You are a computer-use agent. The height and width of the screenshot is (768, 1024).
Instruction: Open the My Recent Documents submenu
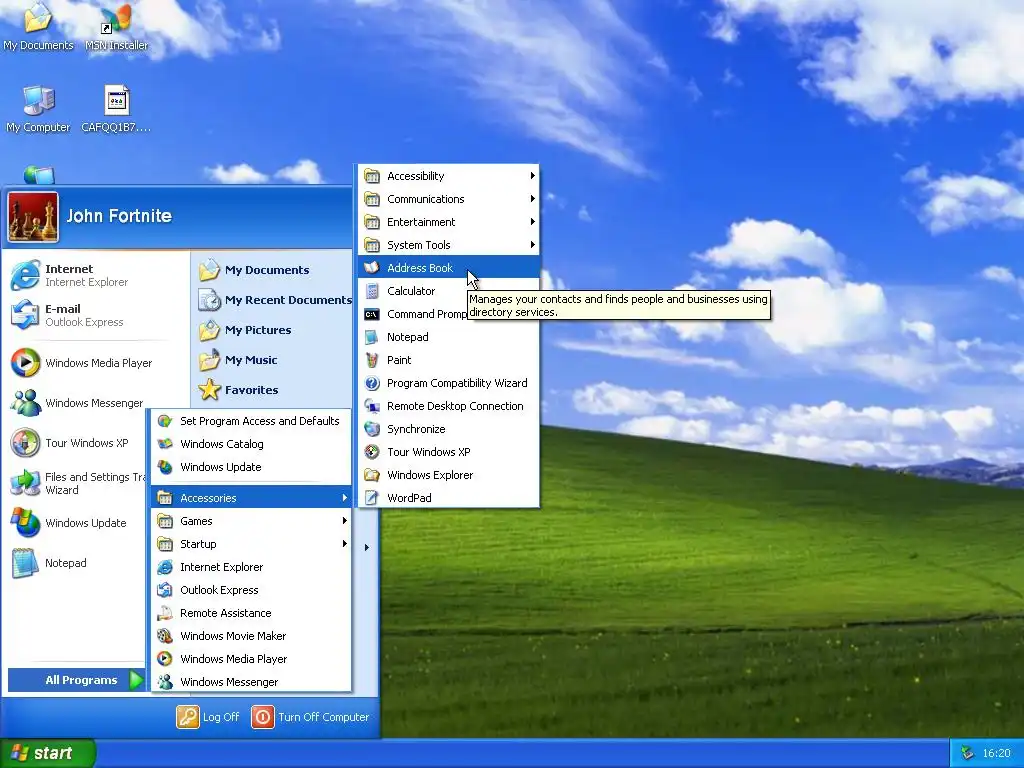pos(274,300)
